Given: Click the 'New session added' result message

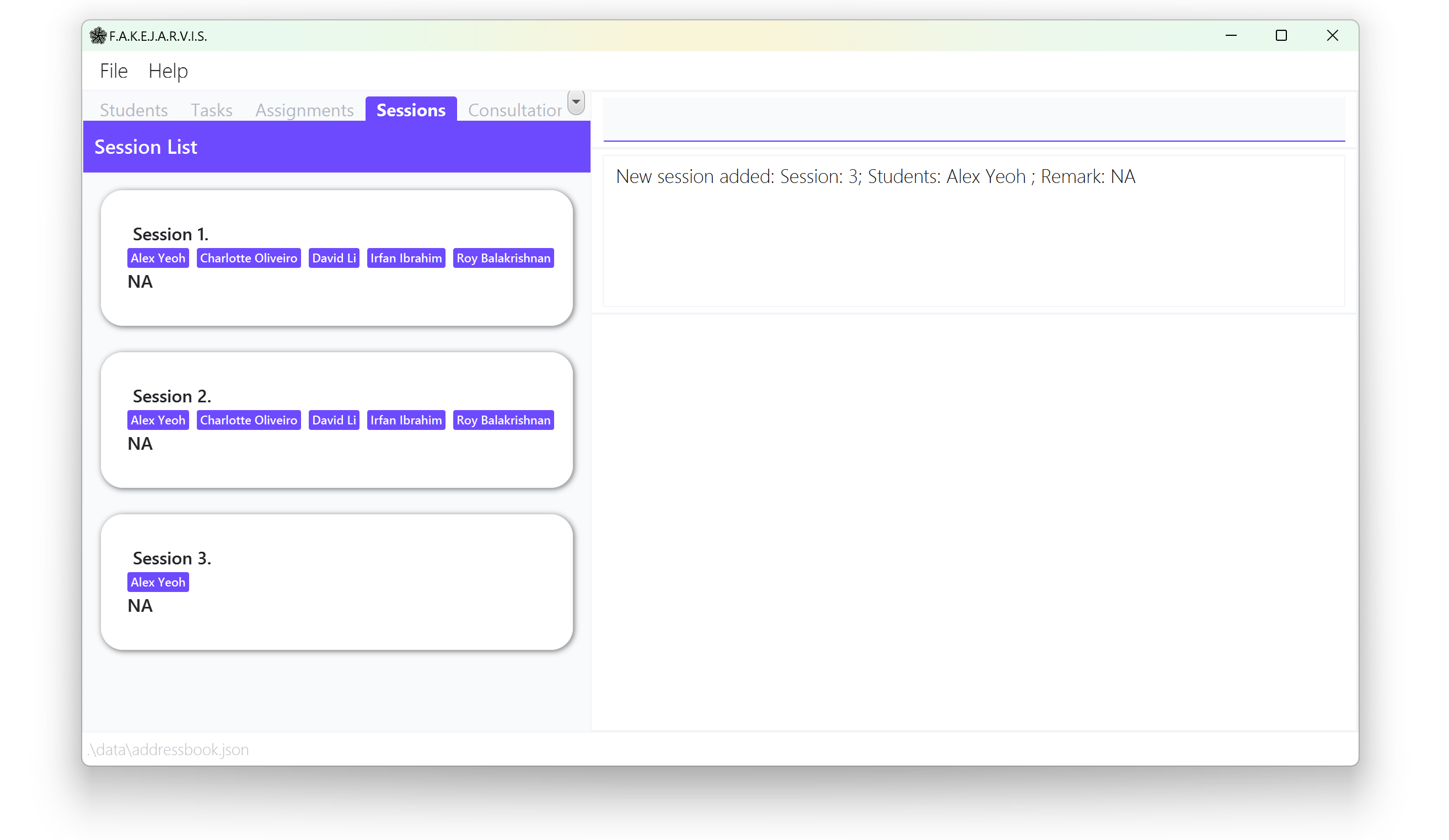Looking at the screenshot, I should (x=876, y=176).
